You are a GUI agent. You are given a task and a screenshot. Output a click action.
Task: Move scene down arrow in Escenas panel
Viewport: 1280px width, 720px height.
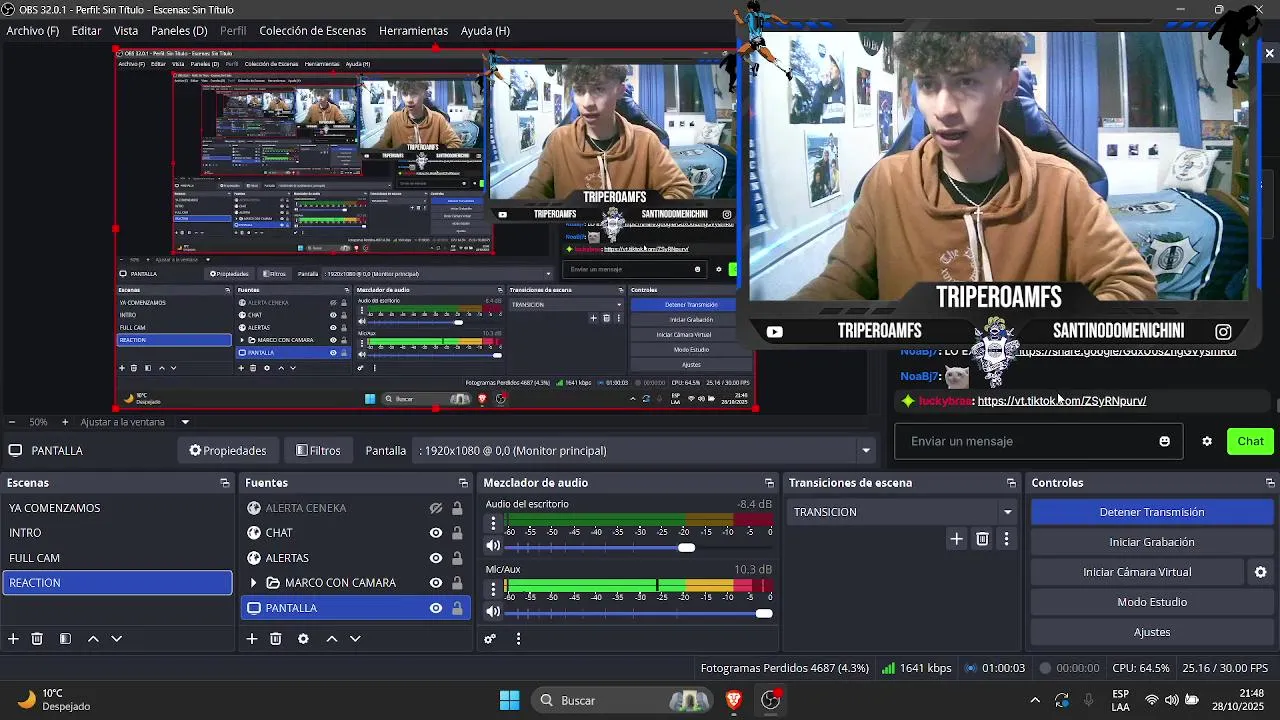click(x=116, y=638)
